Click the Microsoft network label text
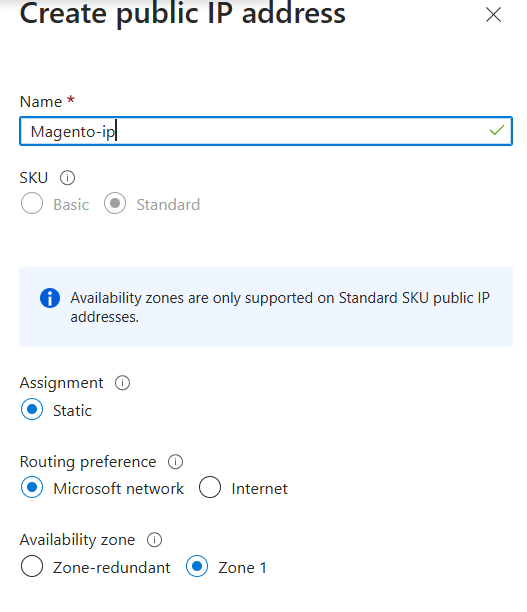The image size is (527, 612). [x=118, y=489]
